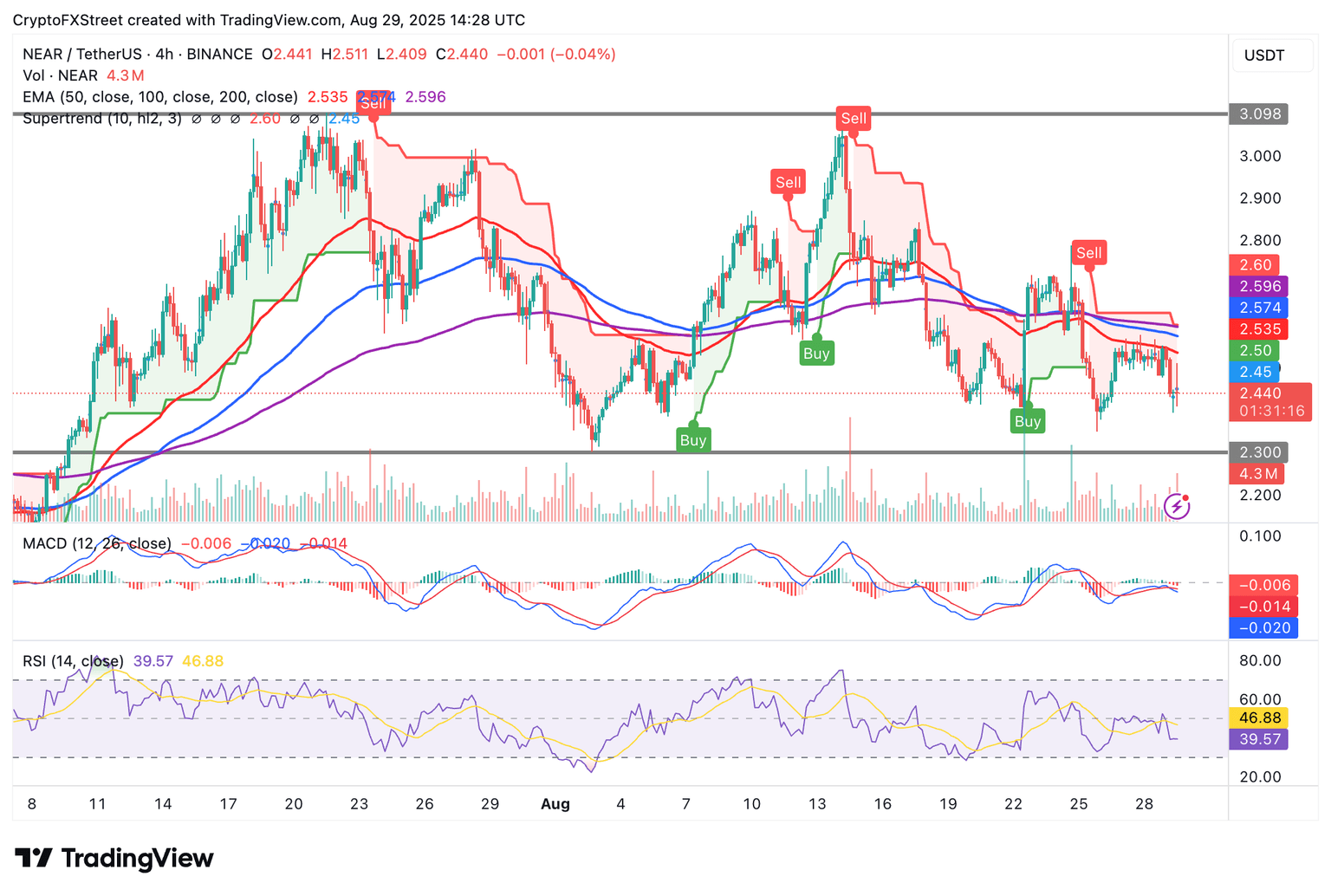
Task: Click the yellow 46.88 RSI value tag
Action: coord(1259,717)
